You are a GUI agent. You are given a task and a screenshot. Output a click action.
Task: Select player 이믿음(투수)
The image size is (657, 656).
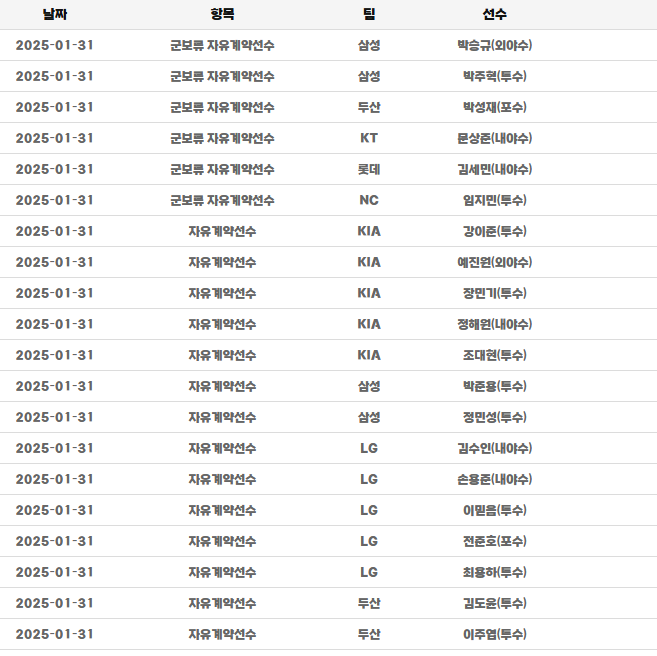coord(494,510)
